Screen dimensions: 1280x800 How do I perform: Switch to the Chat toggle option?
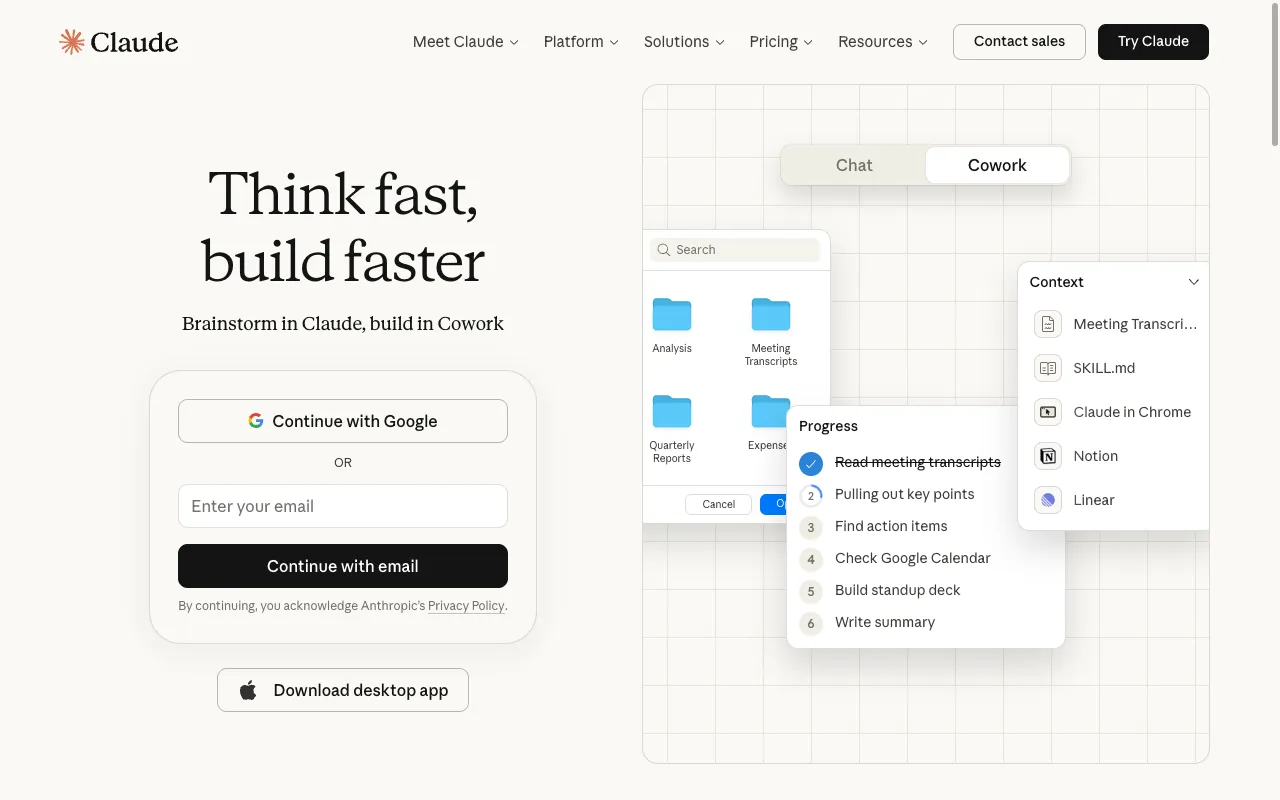pos(854,165)
